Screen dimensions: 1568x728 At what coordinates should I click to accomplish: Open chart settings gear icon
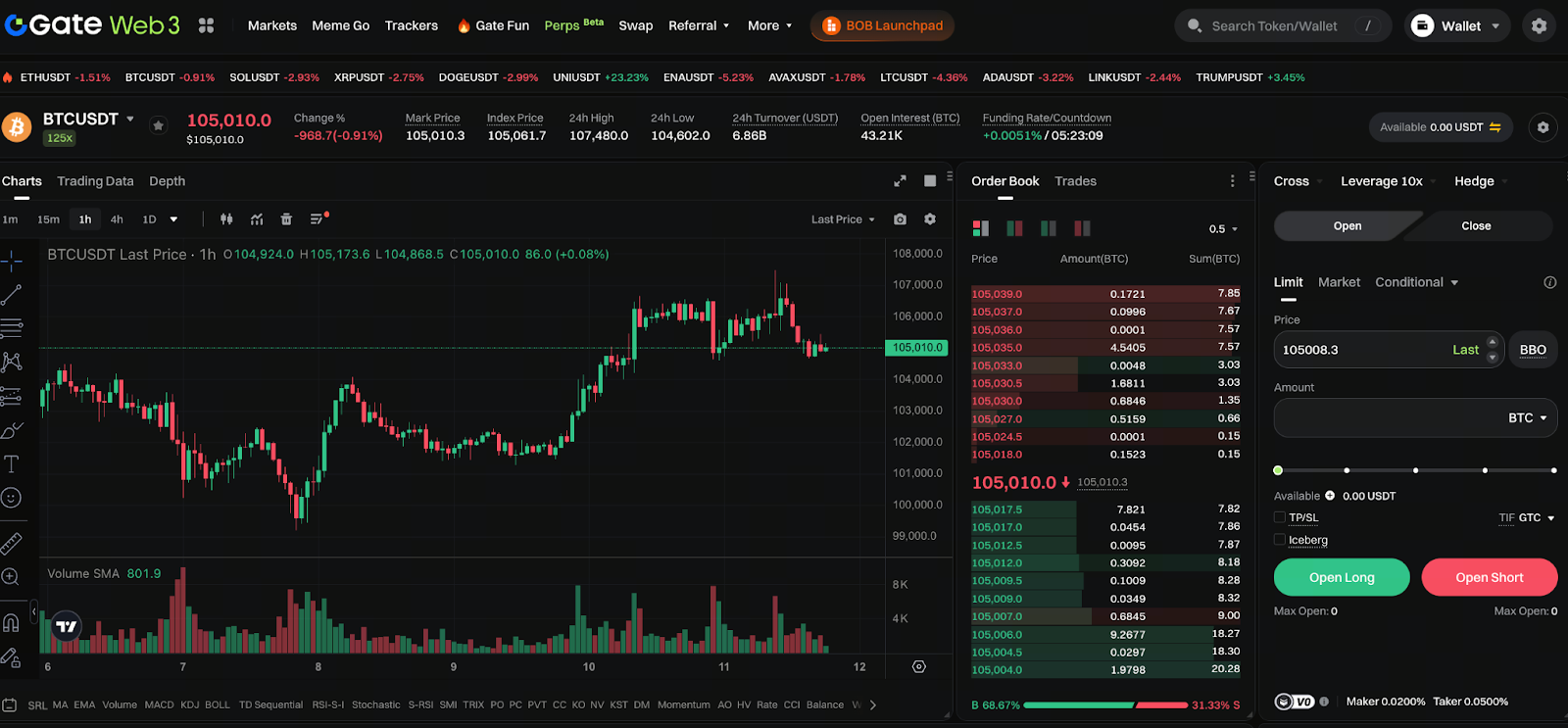point(930,219)
